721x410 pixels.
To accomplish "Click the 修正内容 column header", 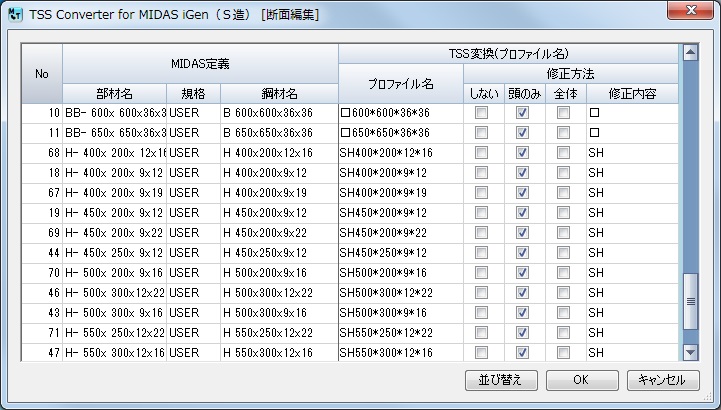I will (632, 94).
